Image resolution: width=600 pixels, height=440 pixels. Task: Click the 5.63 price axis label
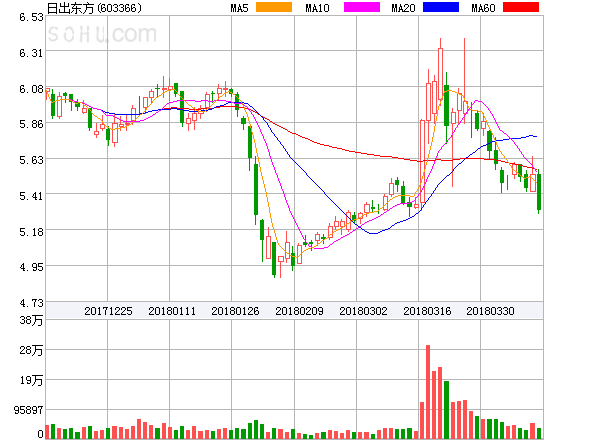pos(31,160)
